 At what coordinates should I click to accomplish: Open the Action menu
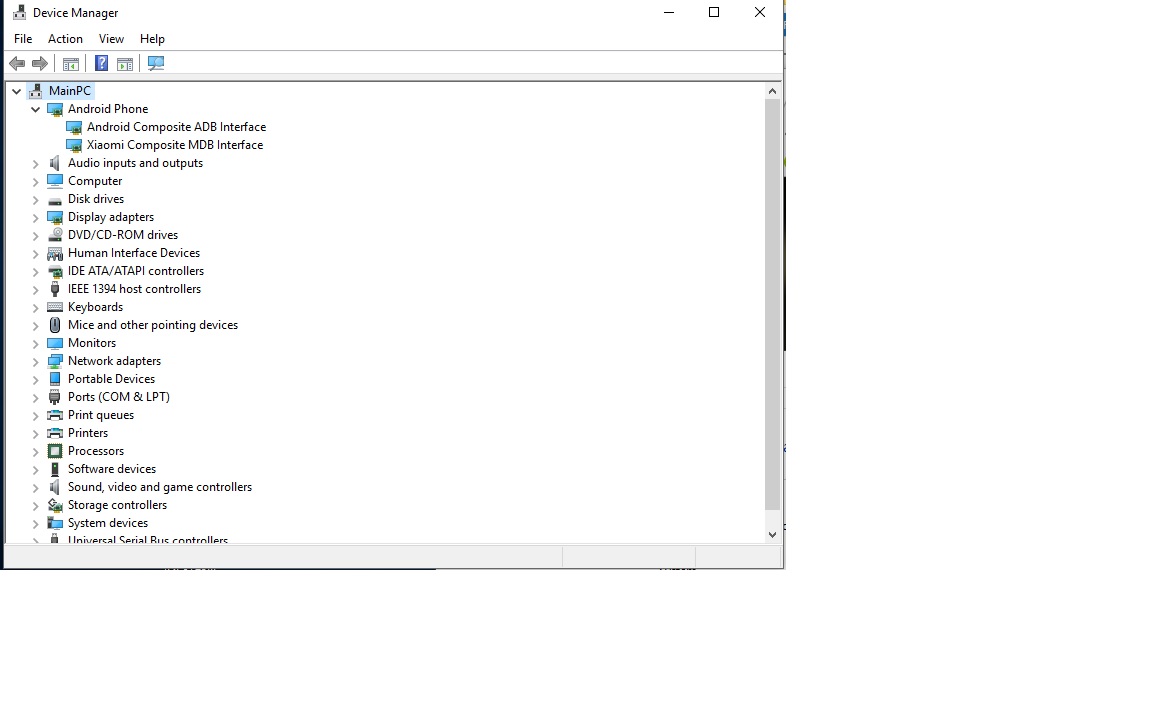(x=65, y=39)
